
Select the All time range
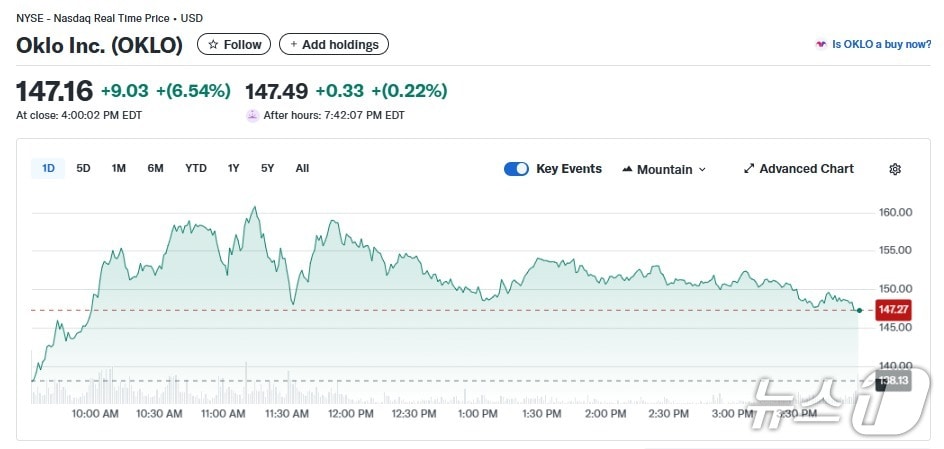(x=302, y=168)
